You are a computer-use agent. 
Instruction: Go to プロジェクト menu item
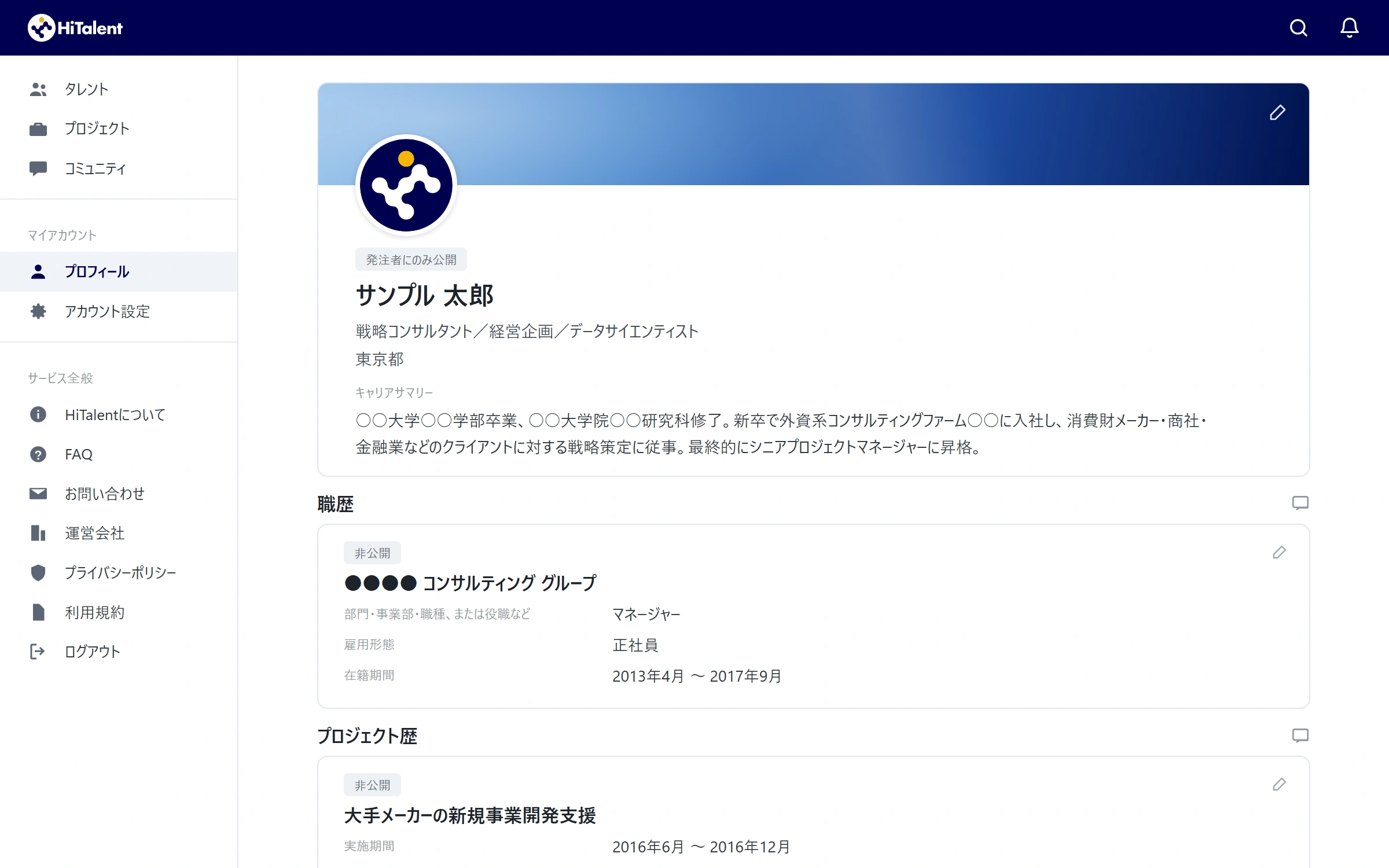click(x=119, y=128)
